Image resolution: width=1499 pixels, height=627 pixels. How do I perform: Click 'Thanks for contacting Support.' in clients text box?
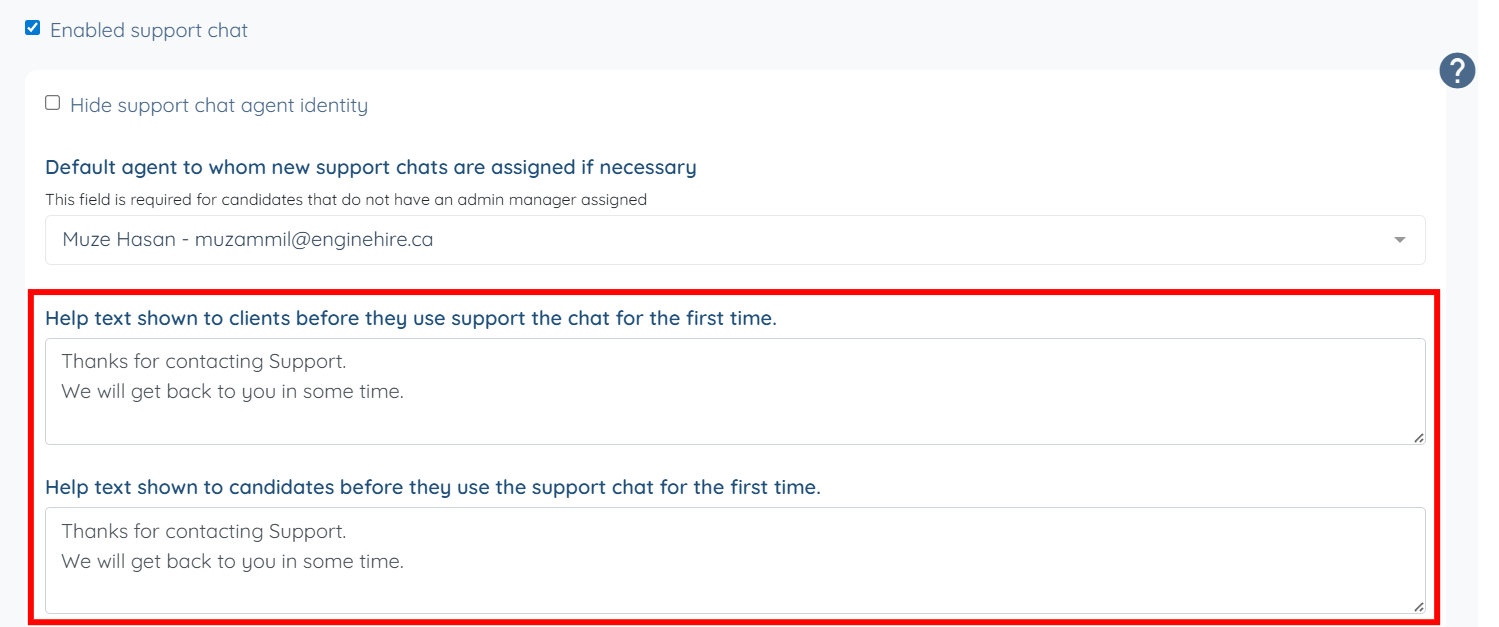coord(204,362)
